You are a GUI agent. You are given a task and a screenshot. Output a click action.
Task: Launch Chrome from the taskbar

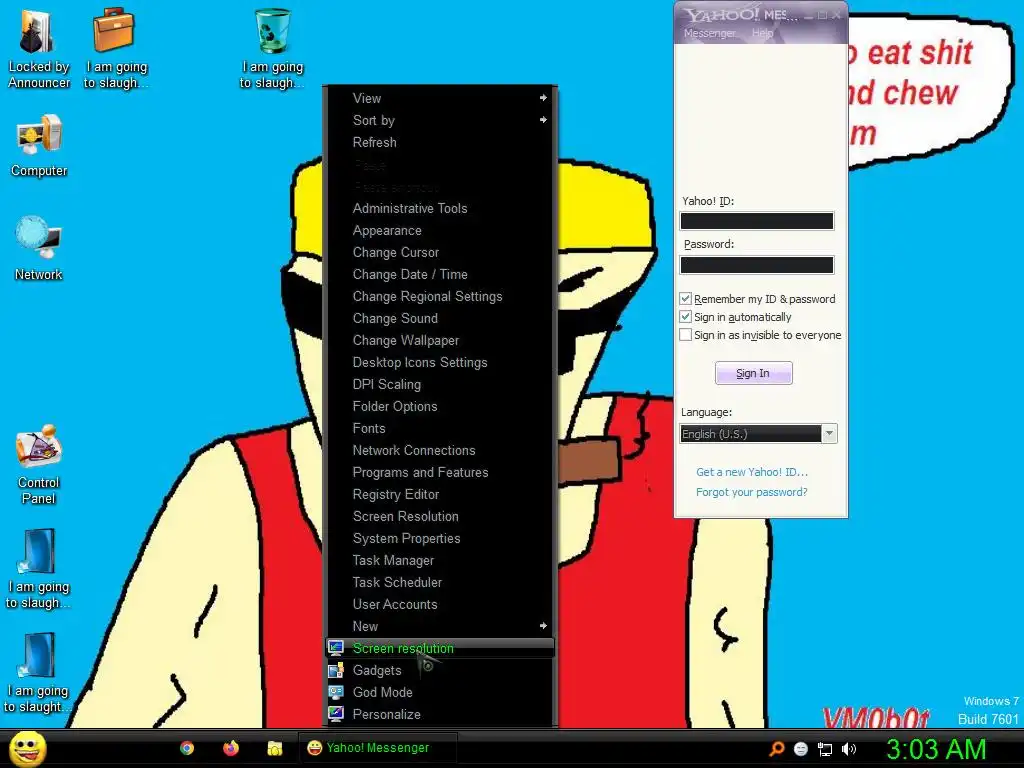(187, 748)
